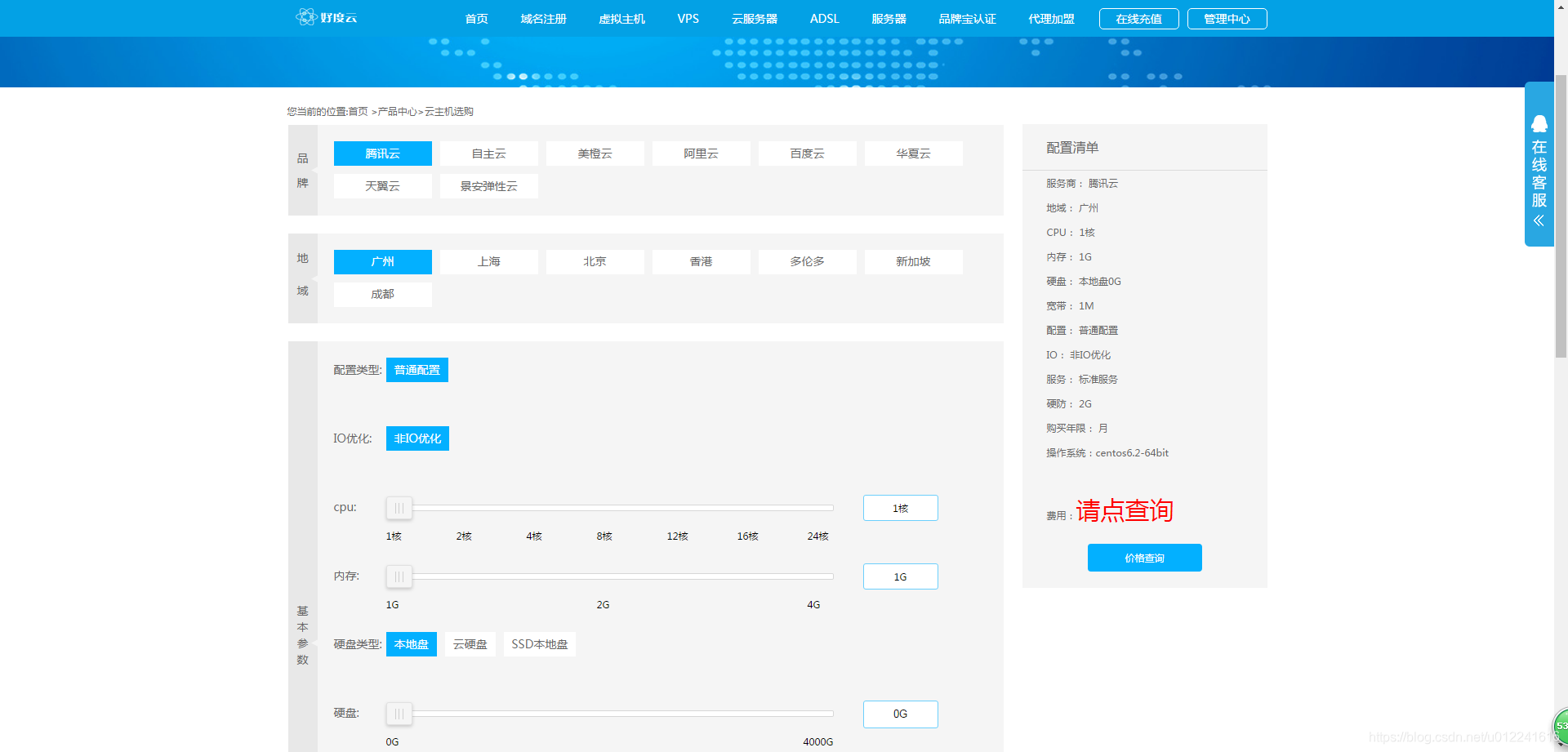Choose 成都 region
1568x752 pixels.
[382, 294]
